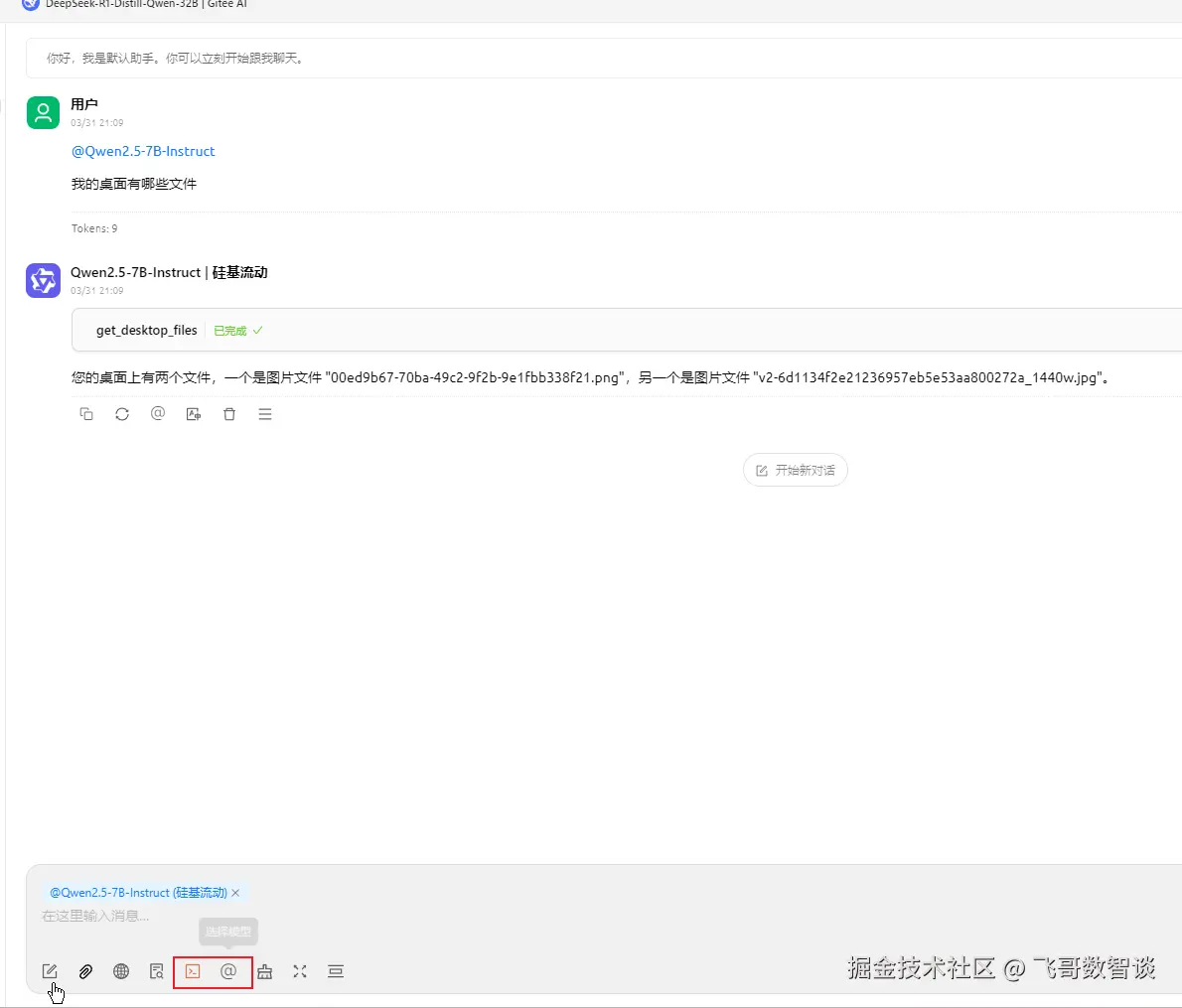Click the Tokens: 9 label

pyautogui.click(x=94, y=228)
